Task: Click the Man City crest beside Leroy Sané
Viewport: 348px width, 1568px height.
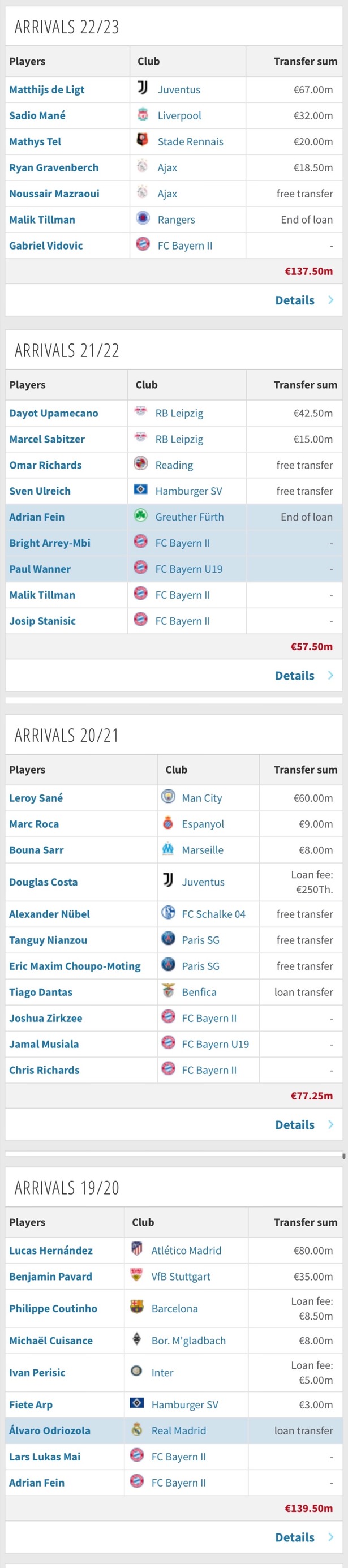Action: coord(168,797)
